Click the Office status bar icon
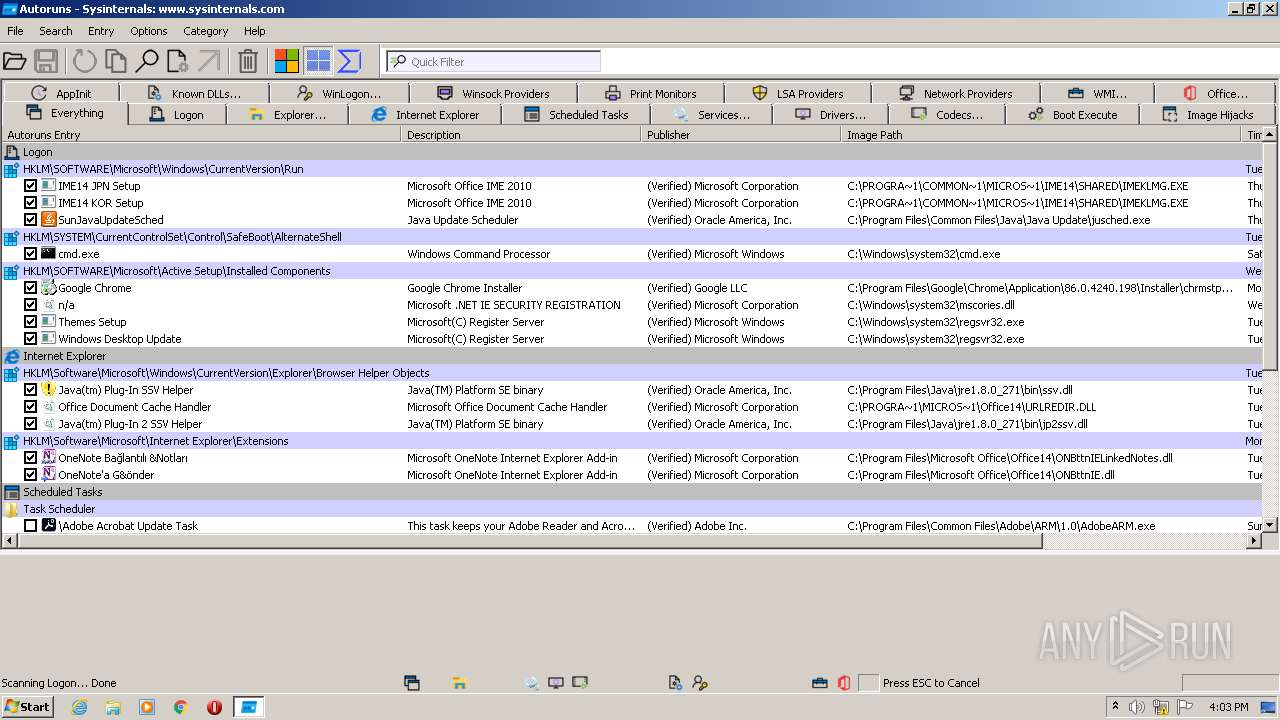Viewport: 1280px width, 720px height. (x=844, y=683)
